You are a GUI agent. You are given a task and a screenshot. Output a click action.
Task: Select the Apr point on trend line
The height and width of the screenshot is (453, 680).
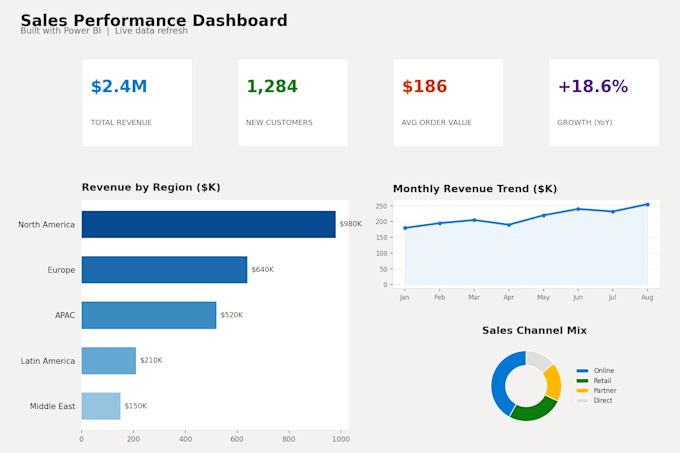tap(509, 225)
